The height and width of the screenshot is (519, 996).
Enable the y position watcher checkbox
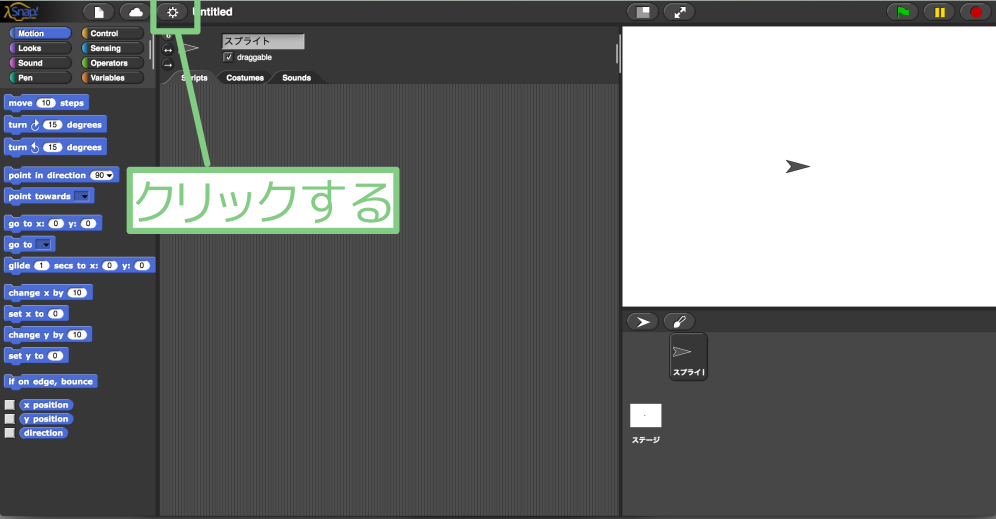[10, 419]
